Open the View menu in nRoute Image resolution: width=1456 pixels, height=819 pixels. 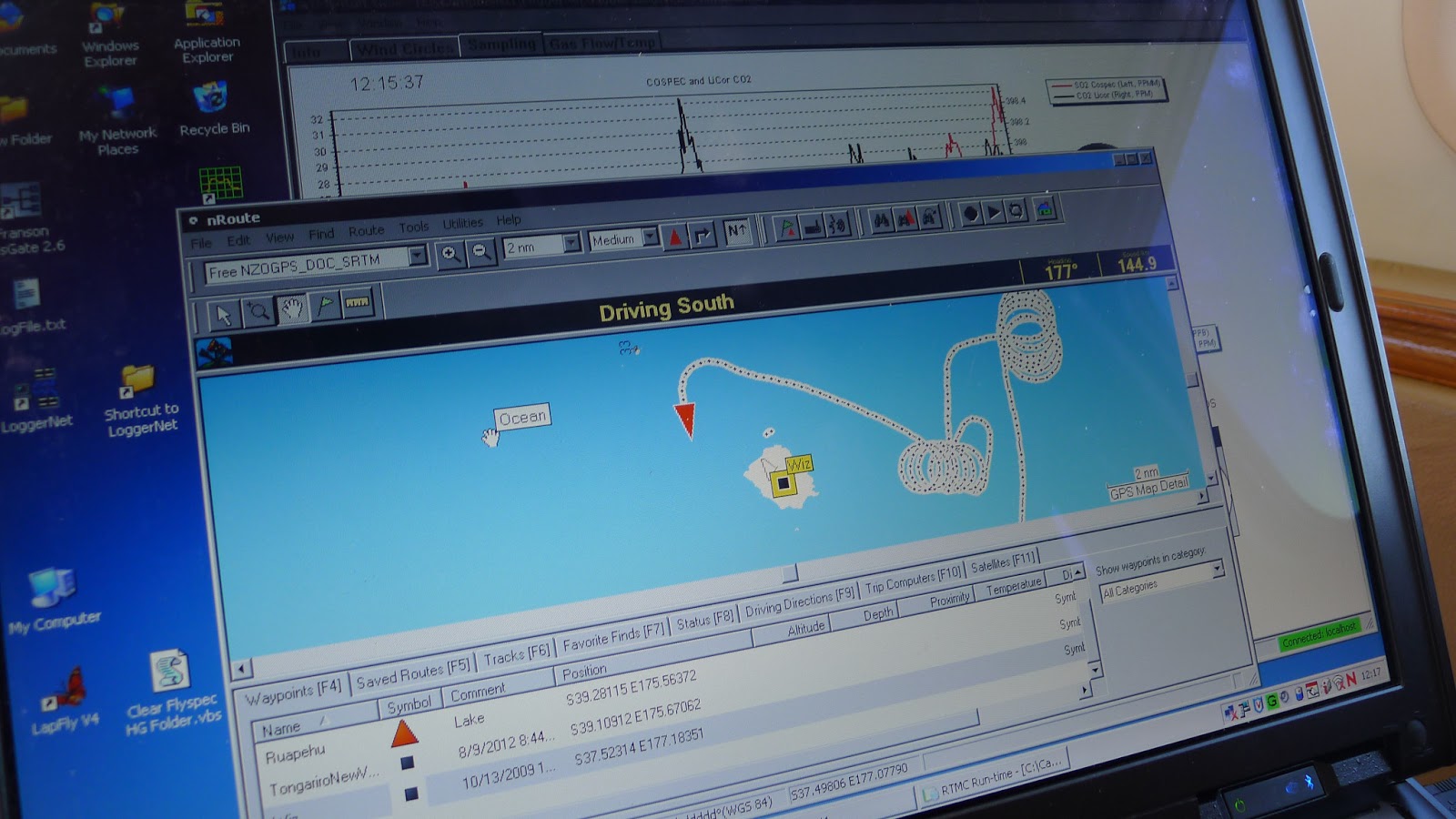pyautogui.click(x=279, y=238)
